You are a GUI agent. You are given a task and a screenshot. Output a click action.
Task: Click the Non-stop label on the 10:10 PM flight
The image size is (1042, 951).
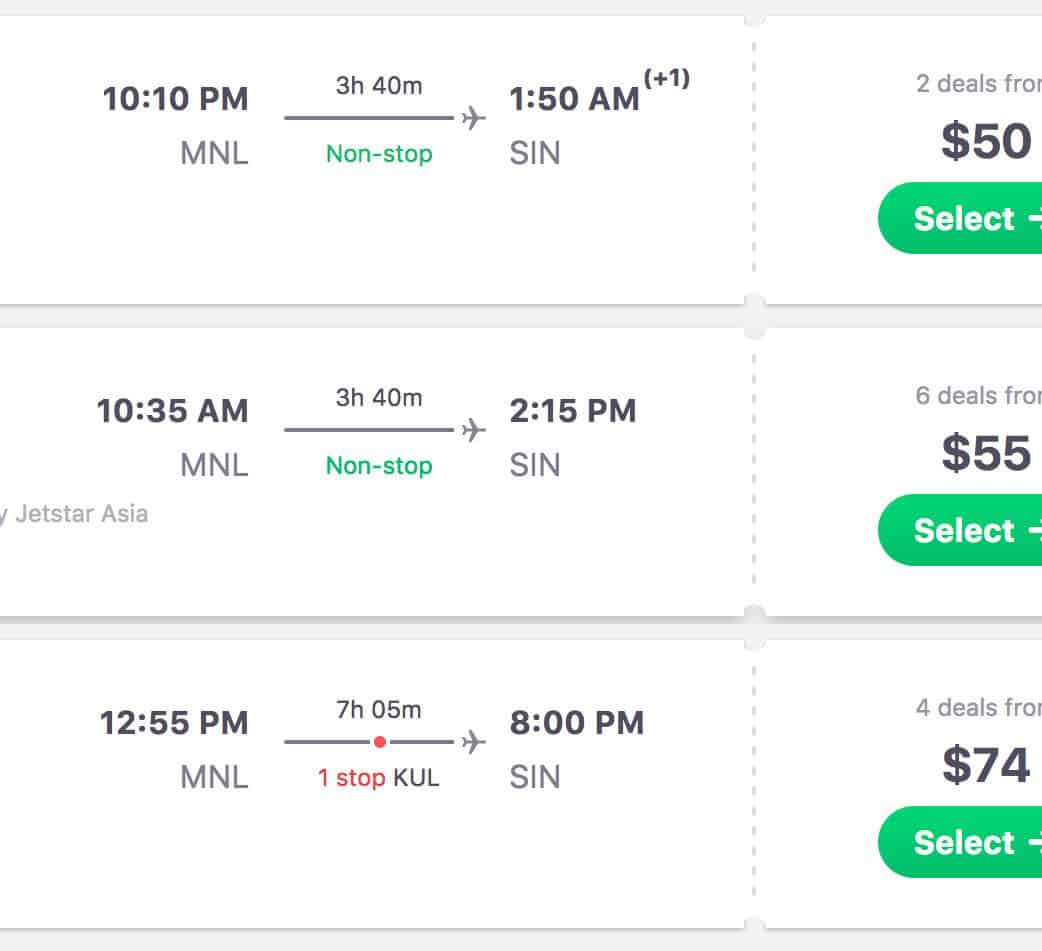pos(379,154)
